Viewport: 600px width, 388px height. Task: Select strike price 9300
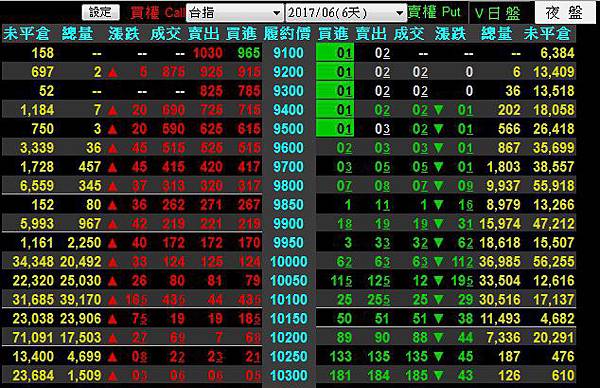tap(289, 91)
